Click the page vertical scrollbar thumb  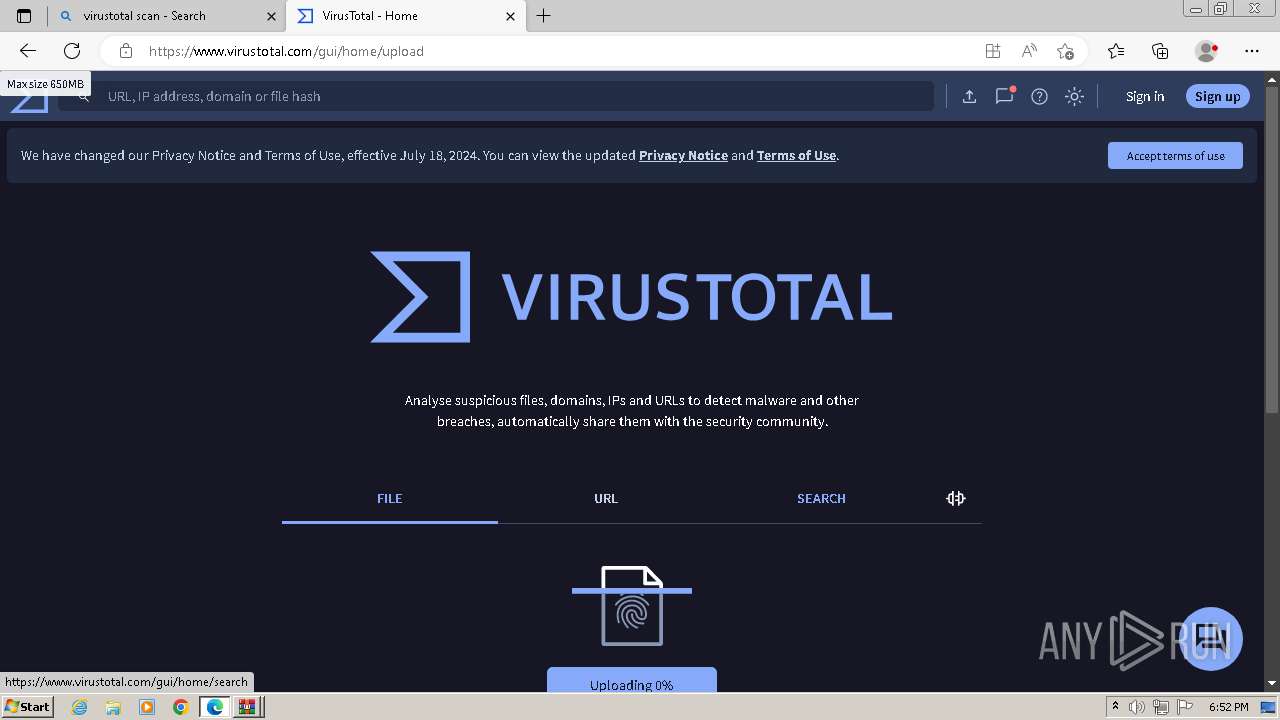tap(1272, 250)
